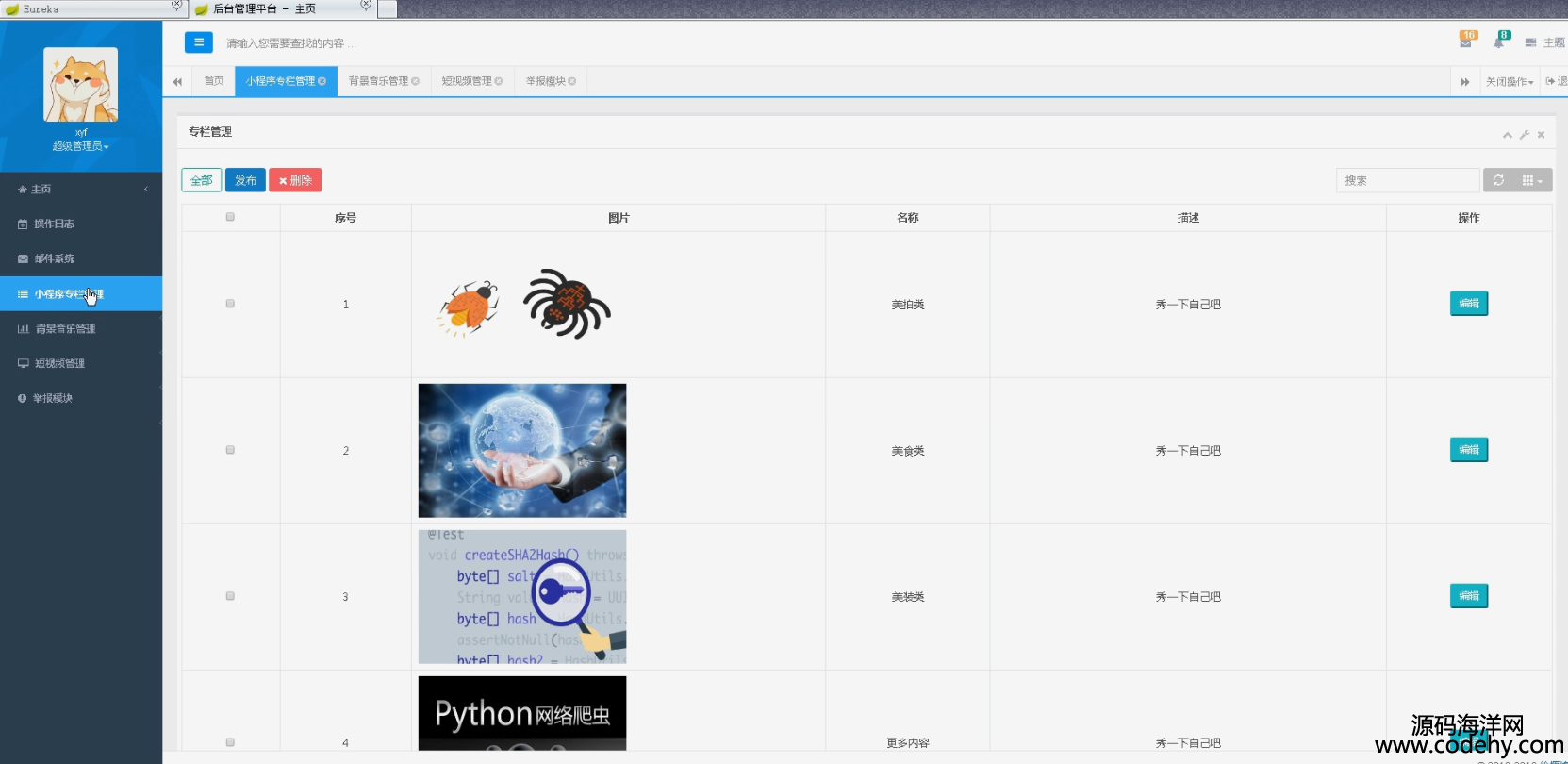Screen dimensions: 1568x764
Task: Select 小程序专栏管理 in the sidebar
Action: 81,294
